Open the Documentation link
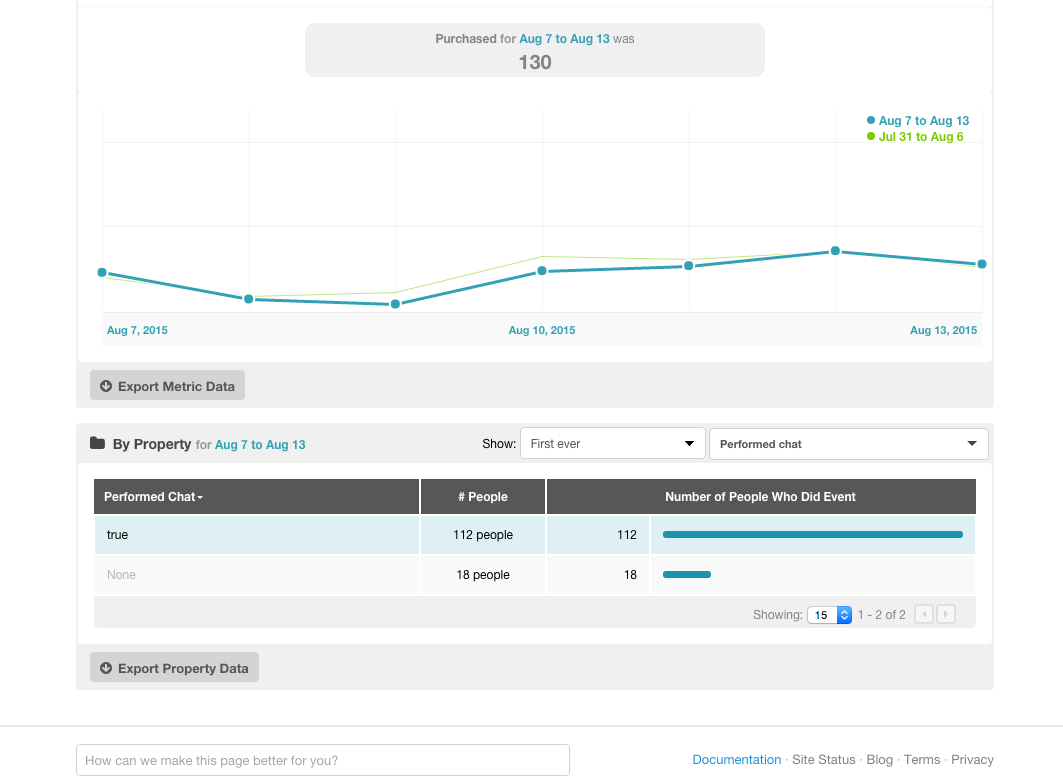The image size is (1063, 782). (x=736, y=760)
